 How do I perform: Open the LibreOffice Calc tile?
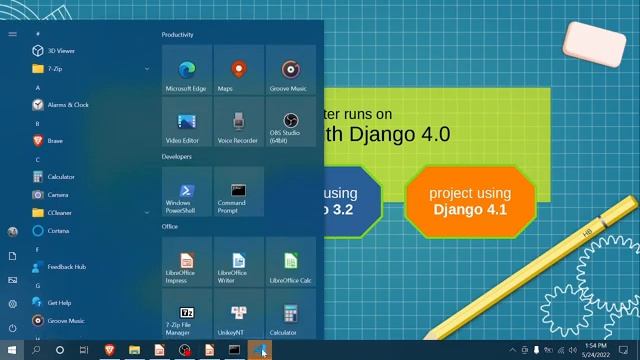(x=291, y=262)
